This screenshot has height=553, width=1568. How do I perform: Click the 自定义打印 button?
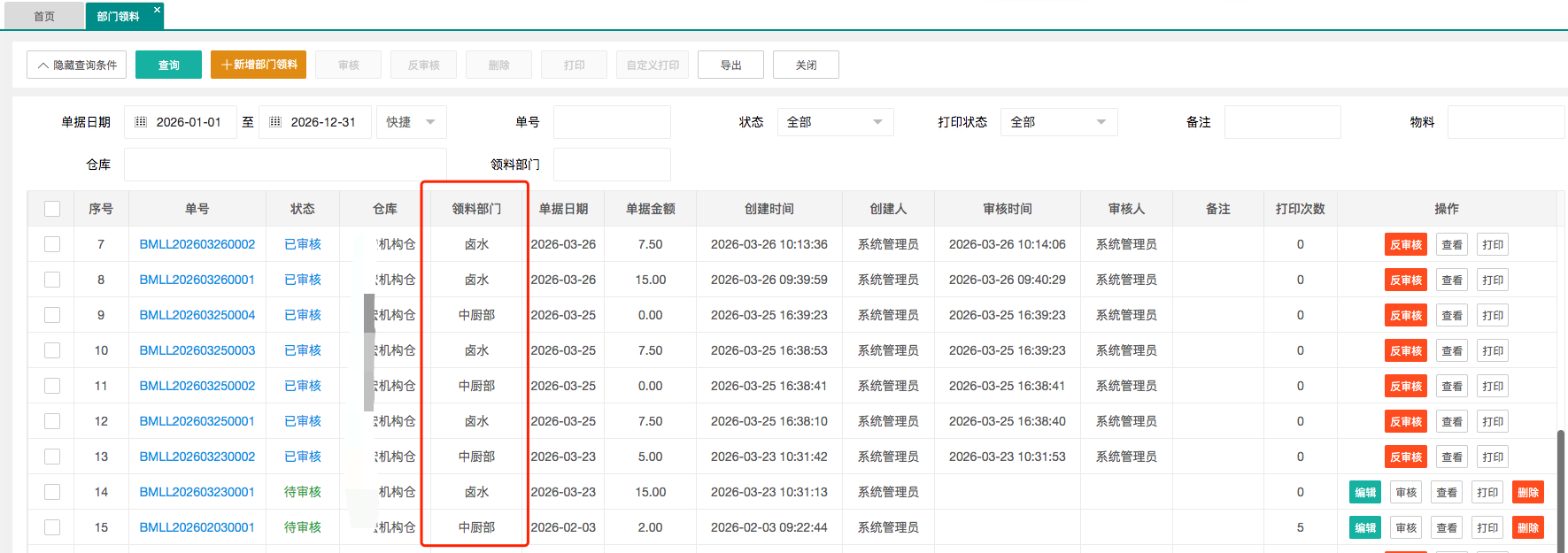[653, 65]
